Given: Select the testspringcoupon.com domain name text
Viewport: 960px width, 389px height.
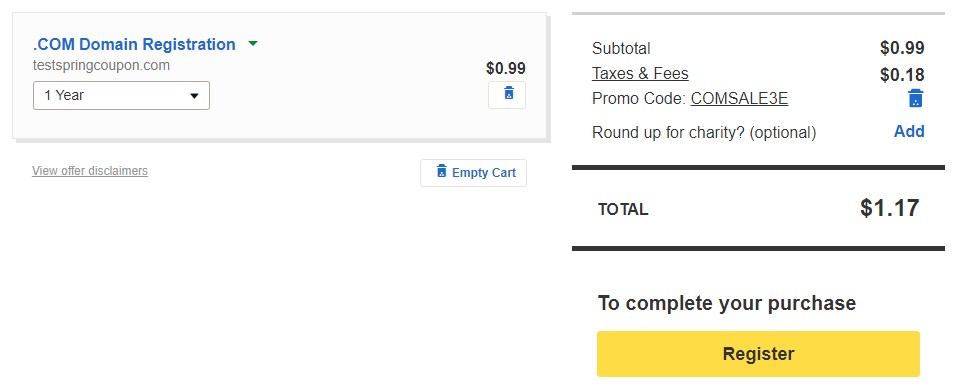Looking at the screenshot, I should [x=101, y=65].
